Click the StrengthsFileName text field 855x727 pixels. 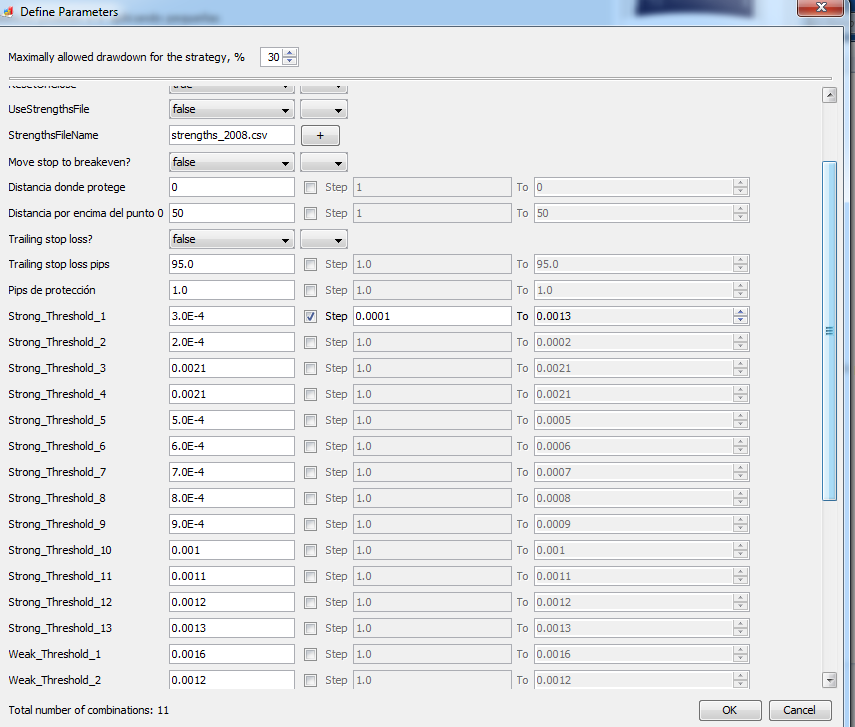point(232,135)
